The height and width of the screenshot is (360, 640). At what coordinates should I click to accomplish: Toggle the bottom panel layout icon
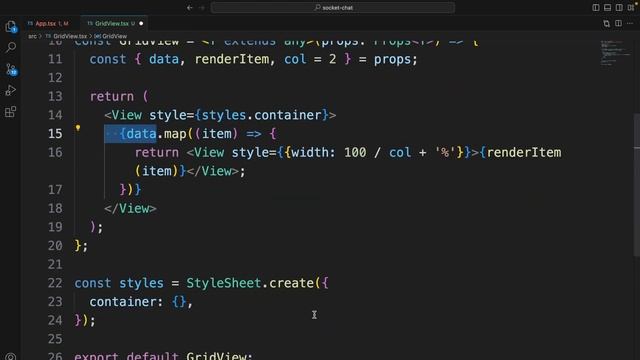tap(607, 7)
